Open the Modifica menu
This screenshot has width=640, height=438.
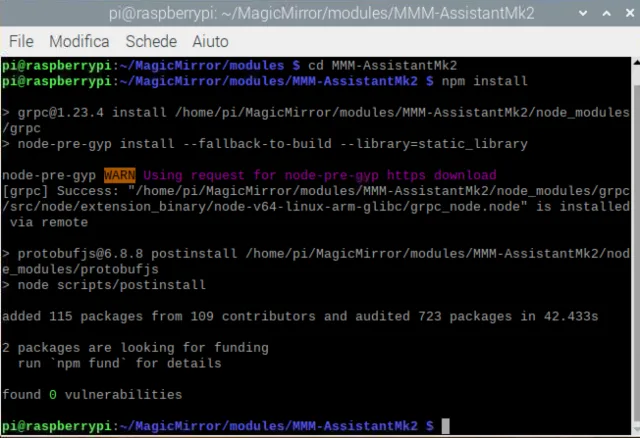tap(79, 42)
